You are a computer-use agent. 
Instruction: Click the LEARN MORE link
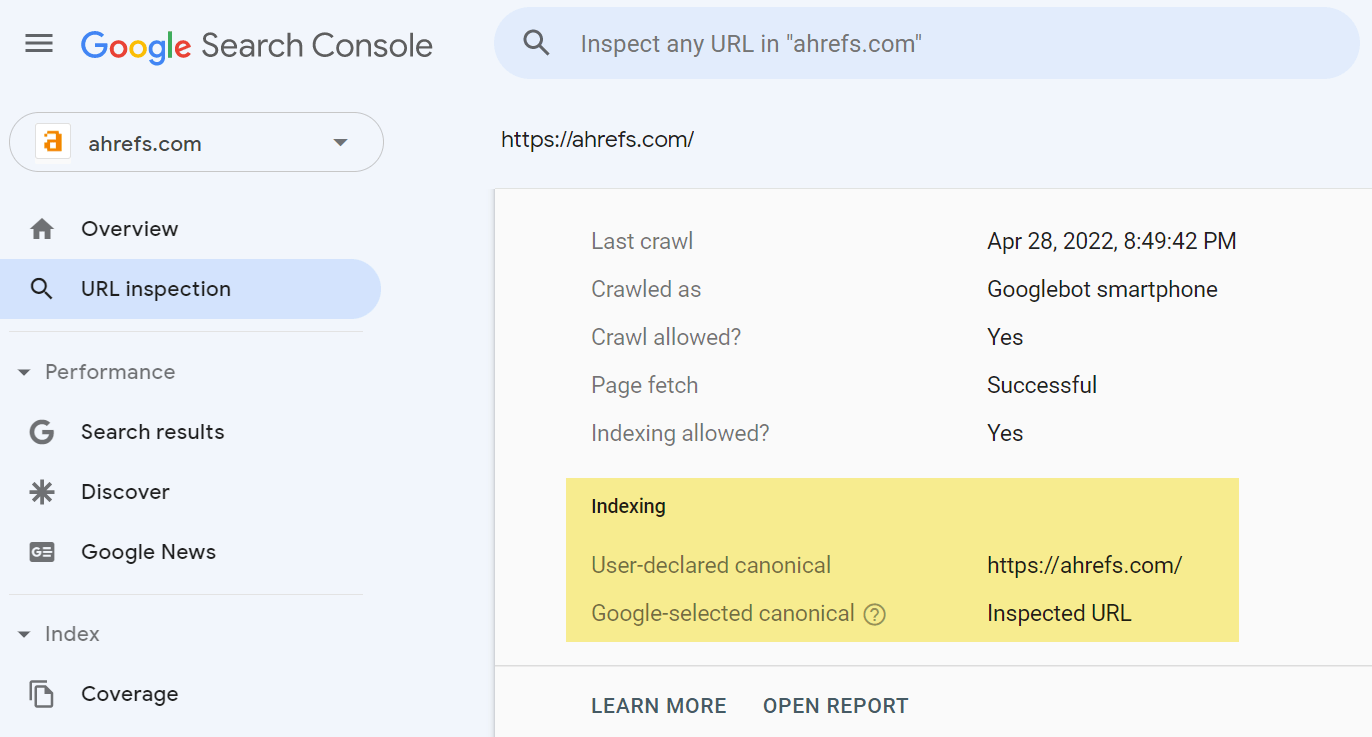pyautogui.click(x=658, y=705)
